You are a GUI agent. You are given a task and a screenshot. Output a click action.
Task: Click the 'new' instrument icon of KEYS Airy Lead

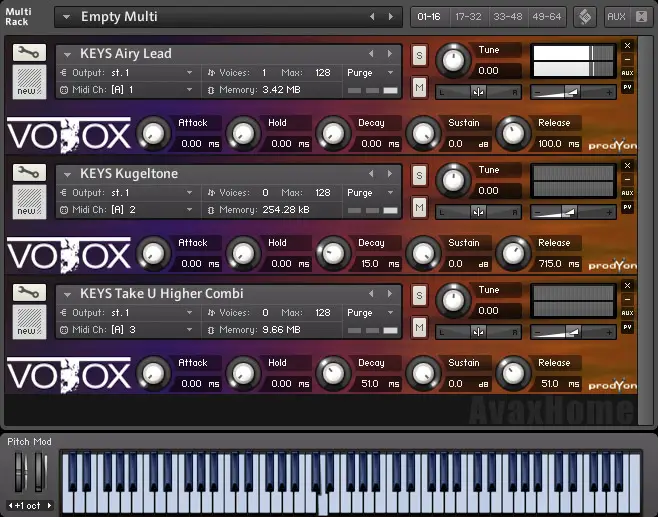point(29,82)
